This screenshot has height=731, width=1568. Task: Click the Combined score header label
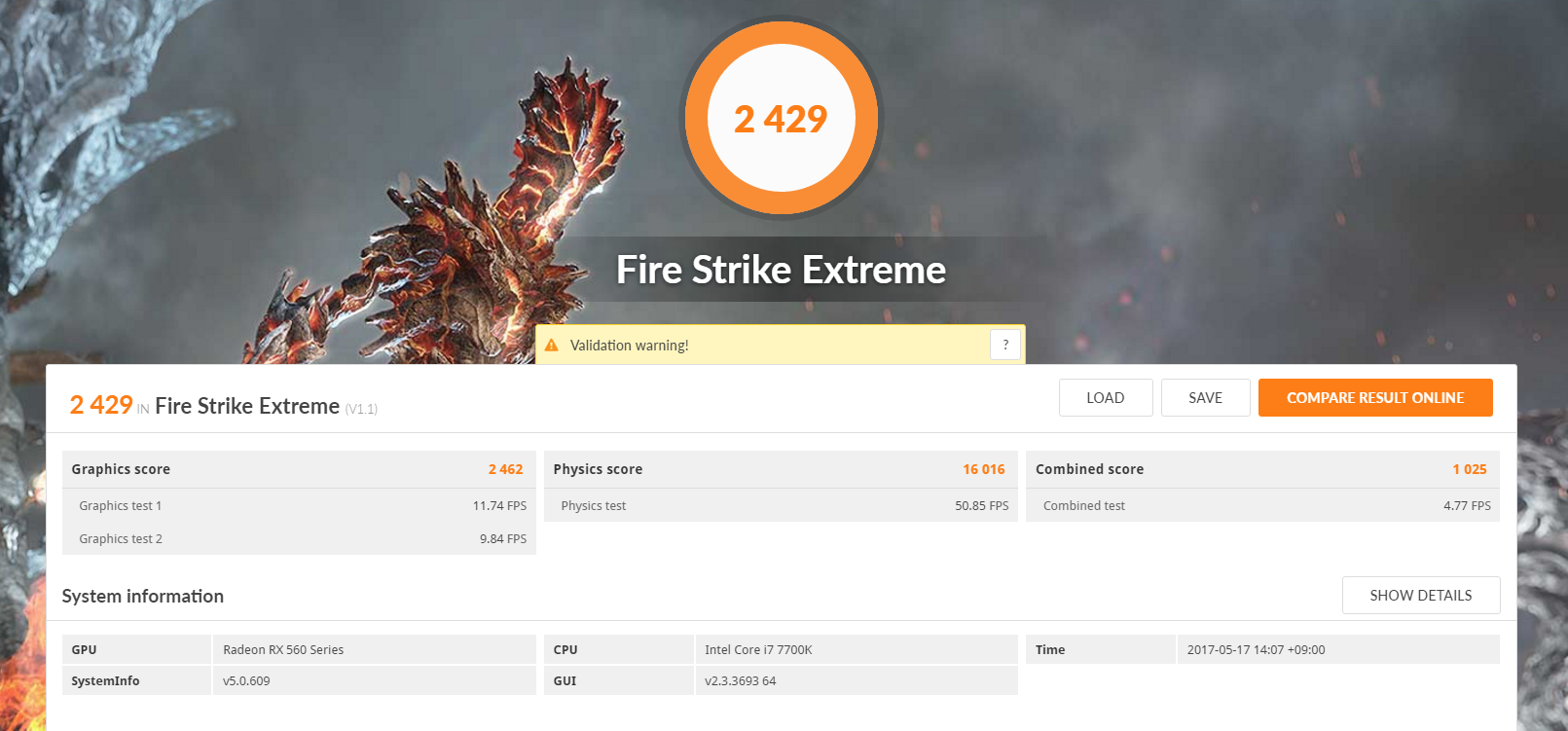(x=1089, y=469)
